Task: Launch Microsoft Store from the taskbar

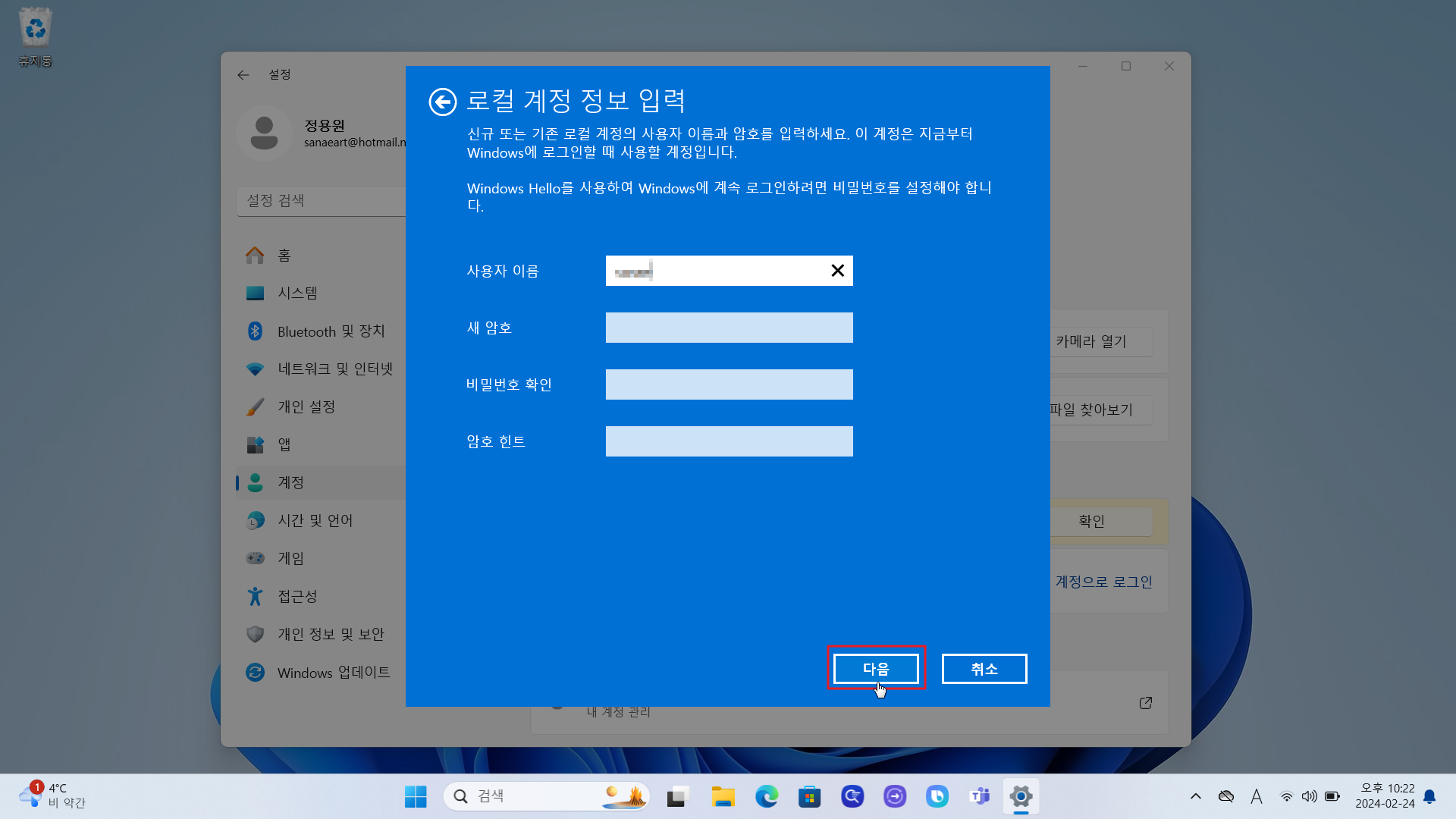Action: click(810, 796)
